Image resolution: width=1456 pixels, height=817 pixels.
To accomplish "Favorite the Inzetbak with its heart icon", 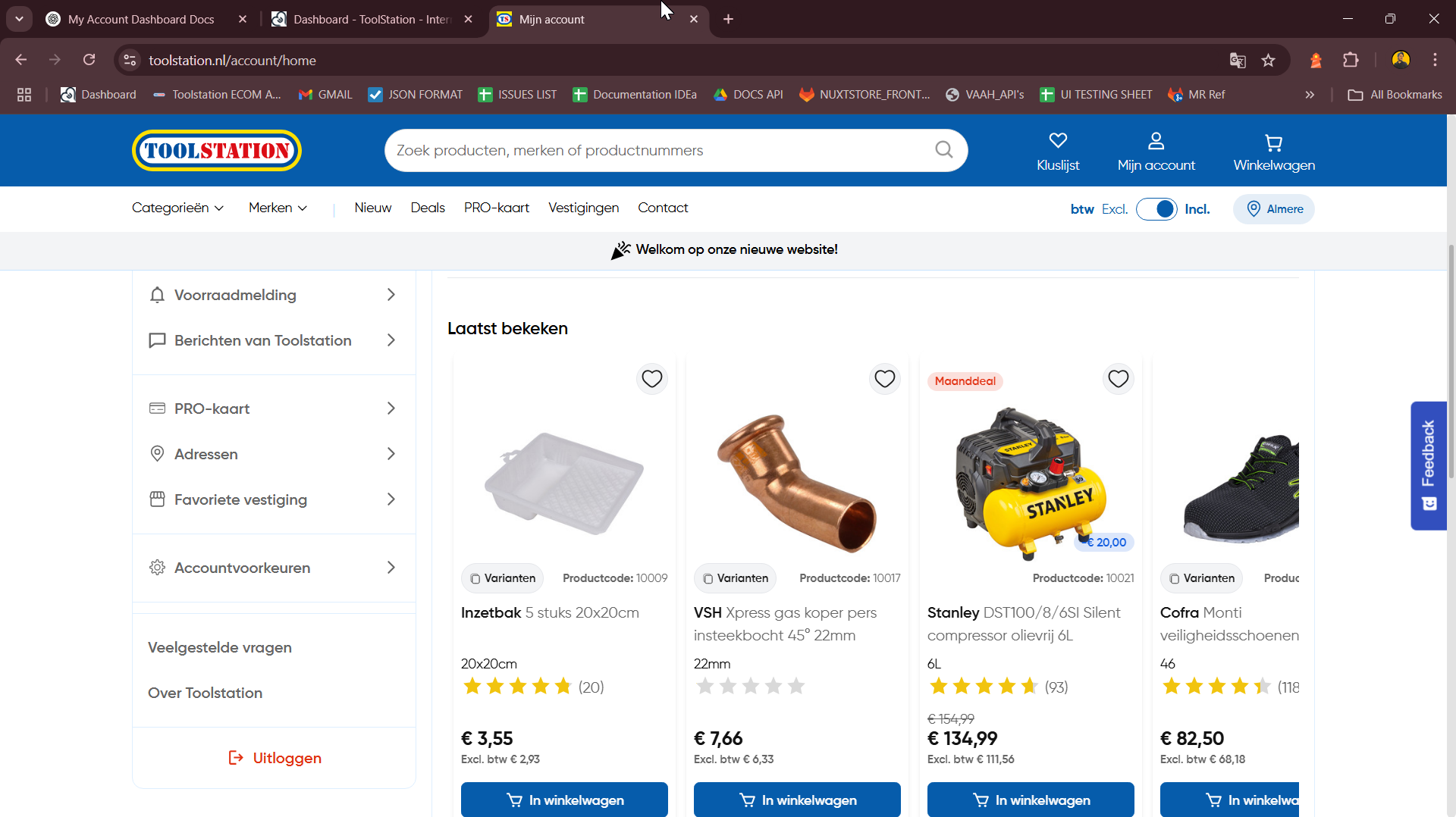I will coord(651,378).
